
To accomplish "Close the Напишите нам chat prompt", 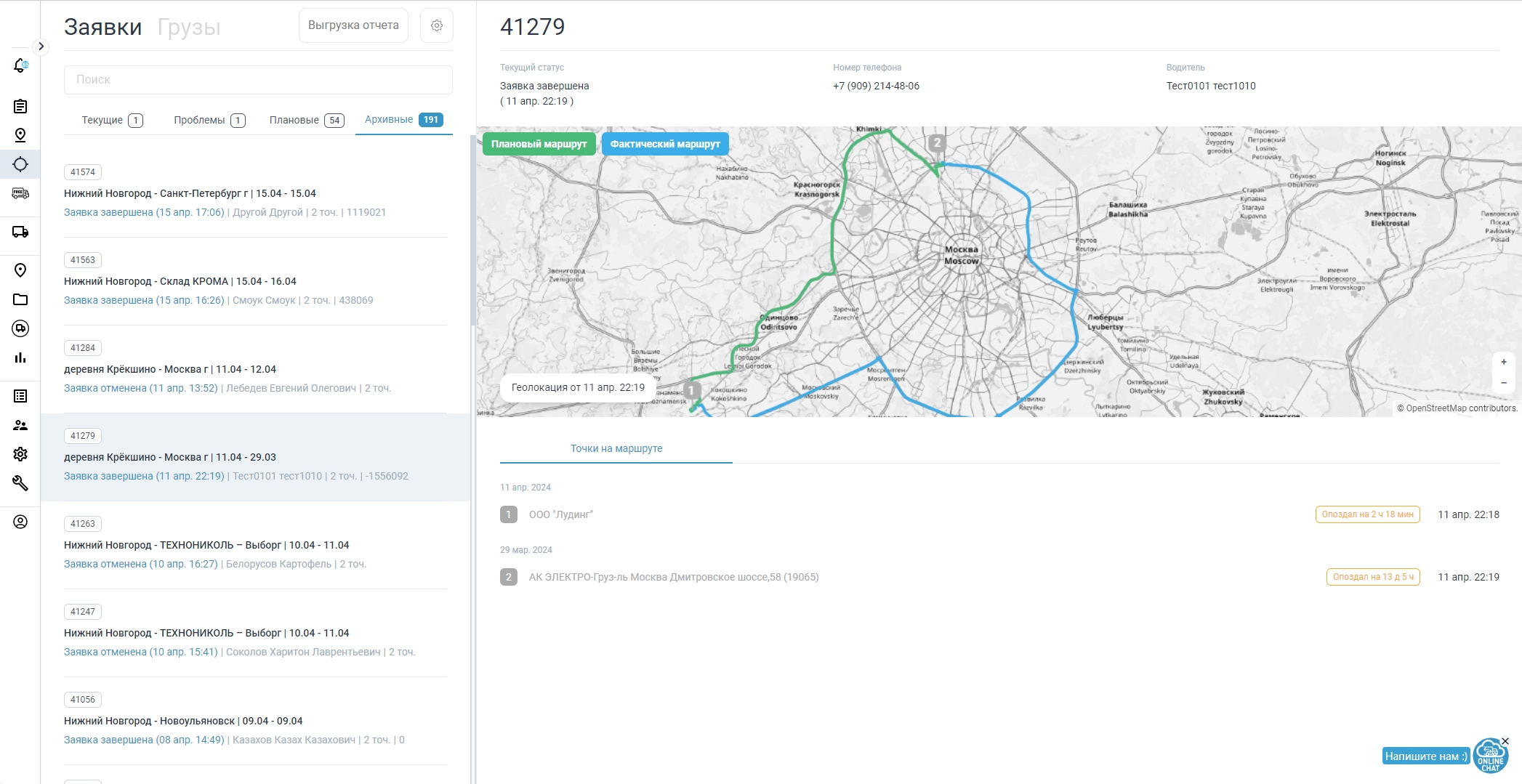I will click(x=1505, y=741).
